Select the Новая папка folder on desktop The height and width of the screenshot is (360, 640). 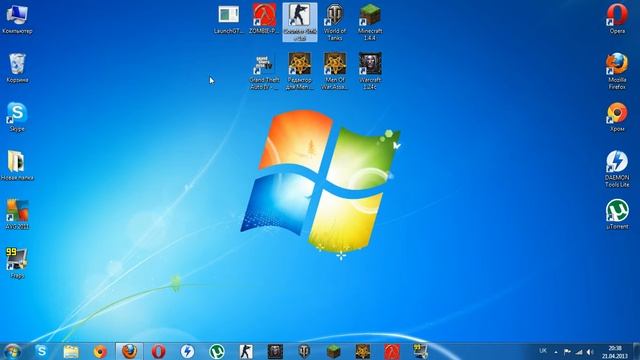point(17,166)
